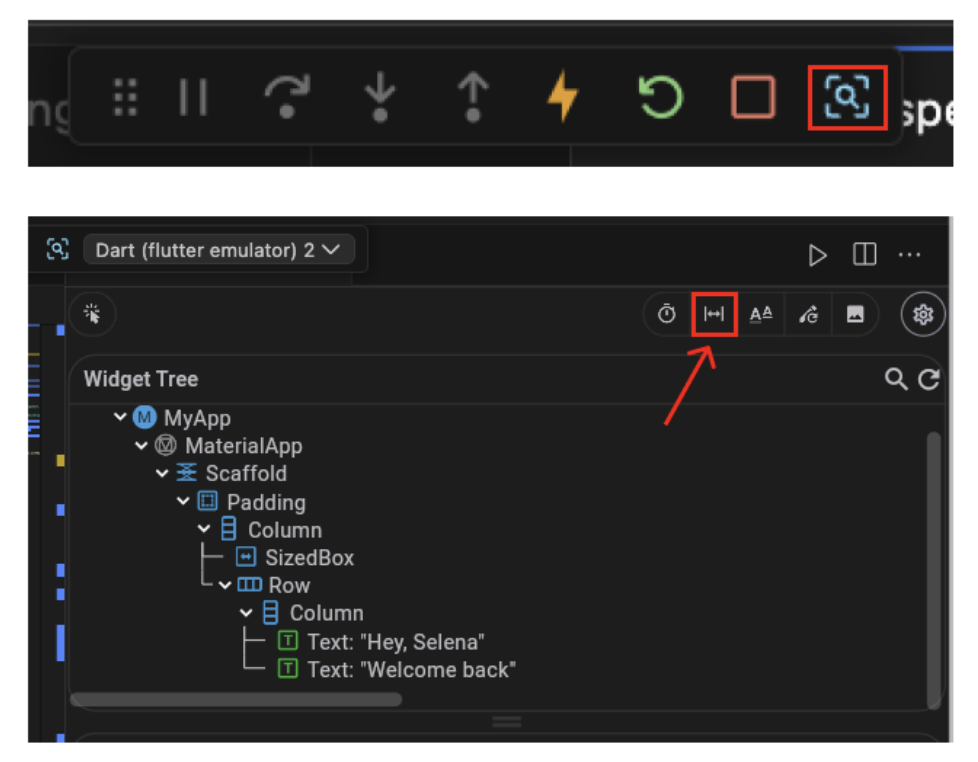The image size is (978, 762).
Task: Open the more actions ellipsis menu
Action: pyautogui.click(x=909, y=254)
